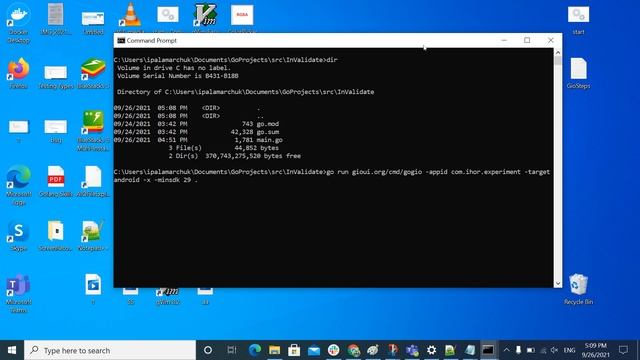Screen dimensions: 640x360
Task: Open File Explorer from the taskbar
Action: (x=274, y=350)
